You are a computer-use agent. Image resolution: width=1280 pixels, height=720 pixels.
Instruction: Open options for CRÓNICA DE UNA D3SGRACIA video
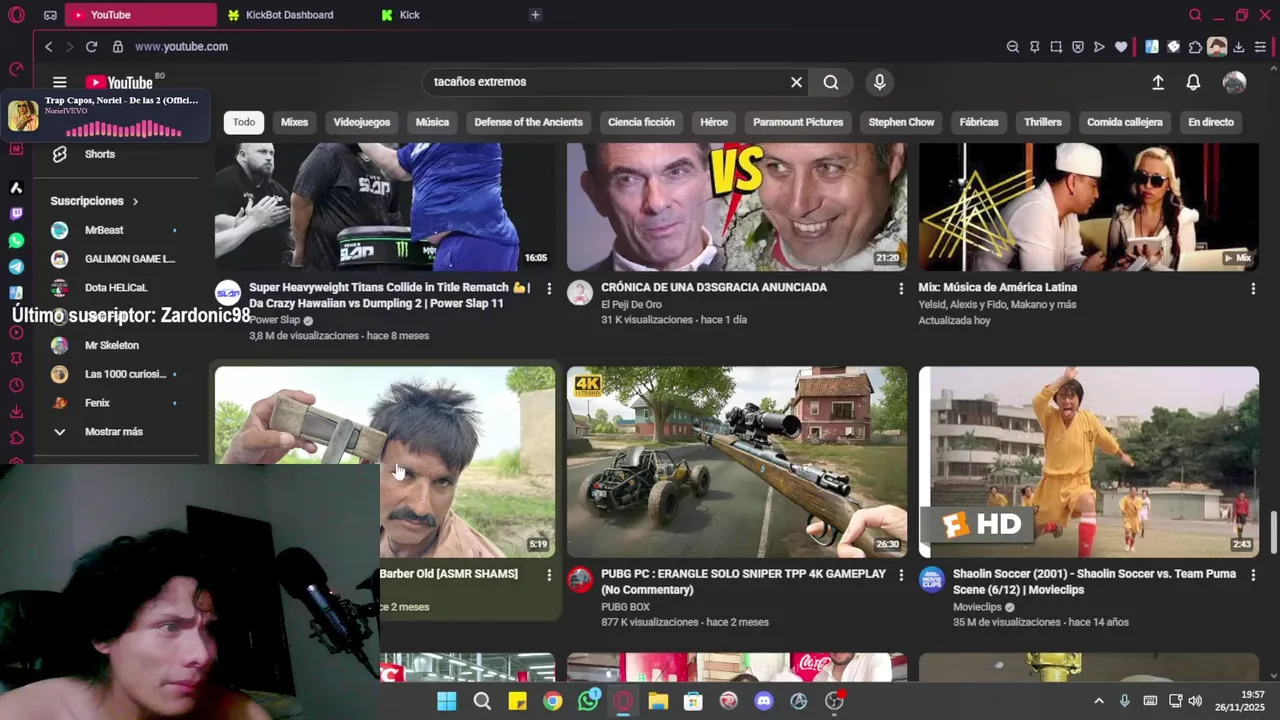click(x=900, y=288)
